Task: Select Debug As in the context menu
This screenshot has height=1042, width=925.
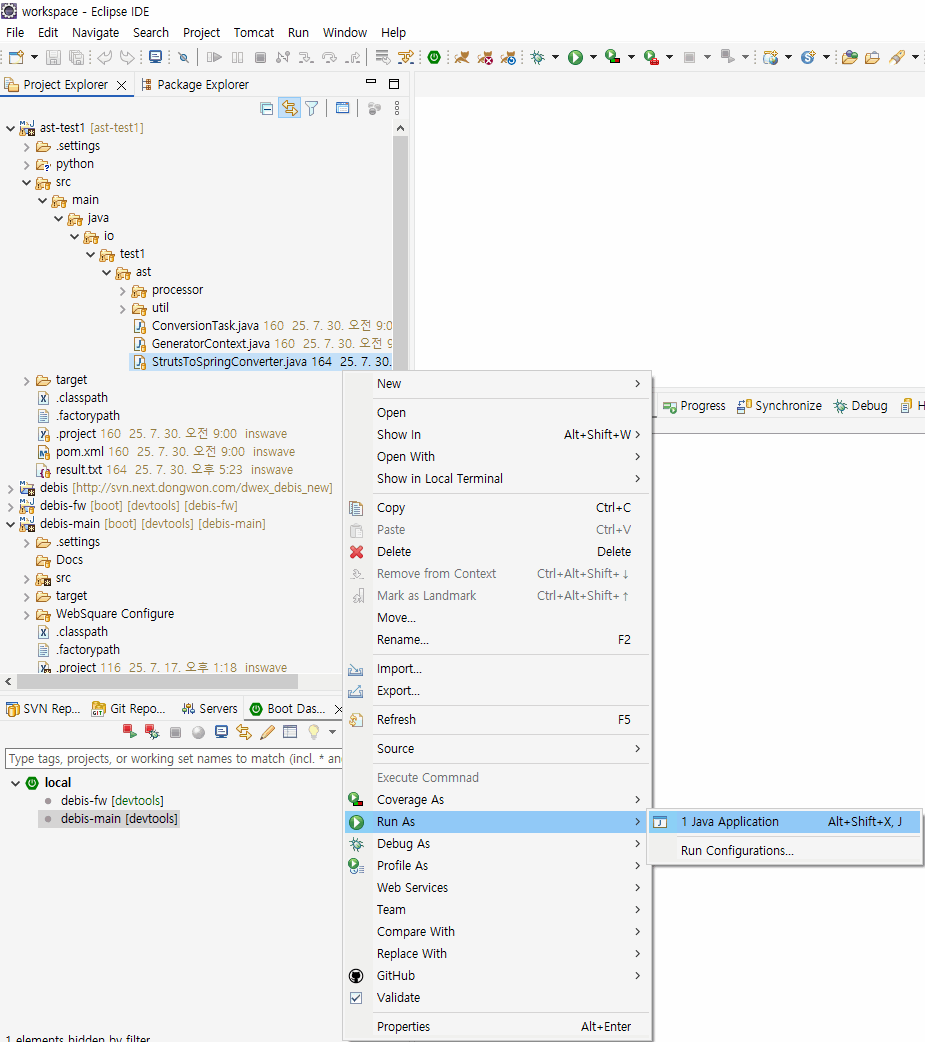Action: (495, 844)
